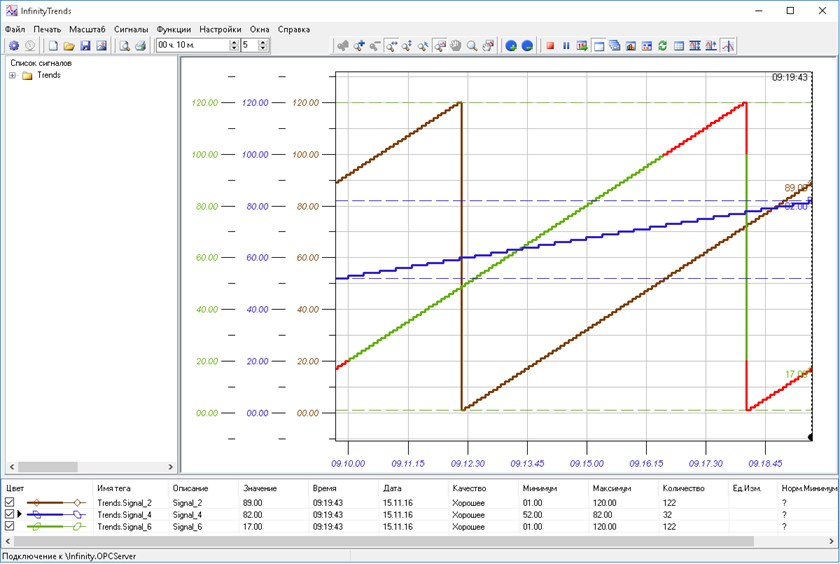Click the magnifying glass zoom icon

click(x=472, y=45)
